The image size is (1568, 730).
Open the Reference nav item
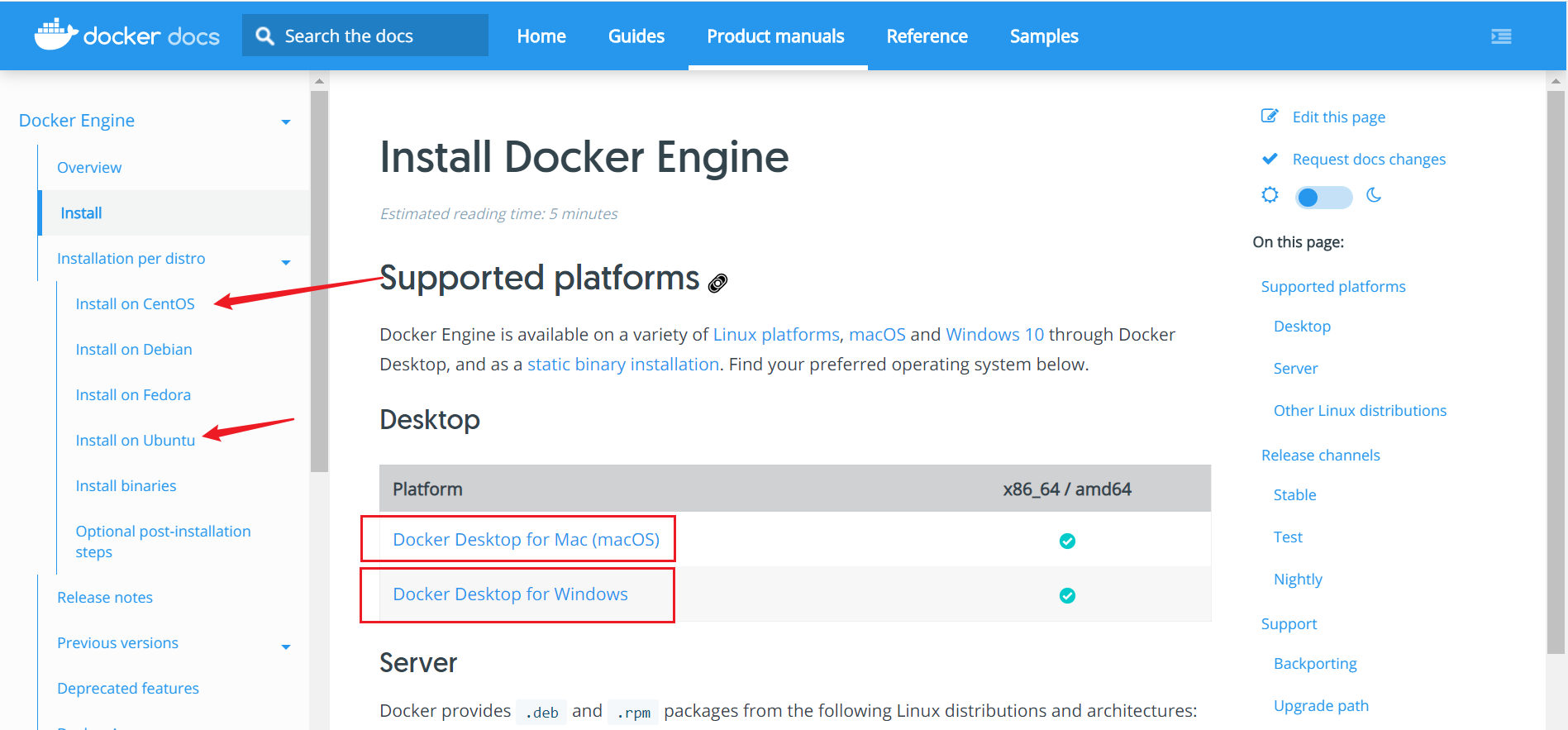927,36
